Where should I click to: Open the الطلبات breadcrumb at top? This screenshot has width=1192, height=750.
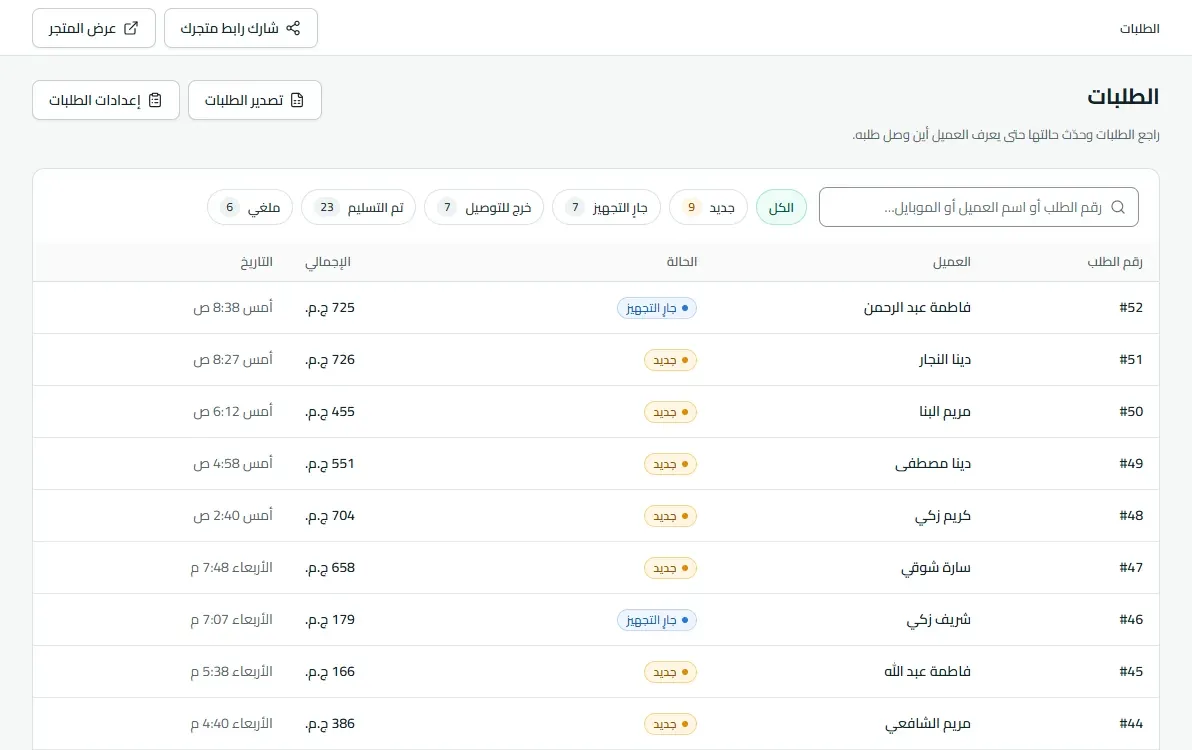(x=1139, y=29)
